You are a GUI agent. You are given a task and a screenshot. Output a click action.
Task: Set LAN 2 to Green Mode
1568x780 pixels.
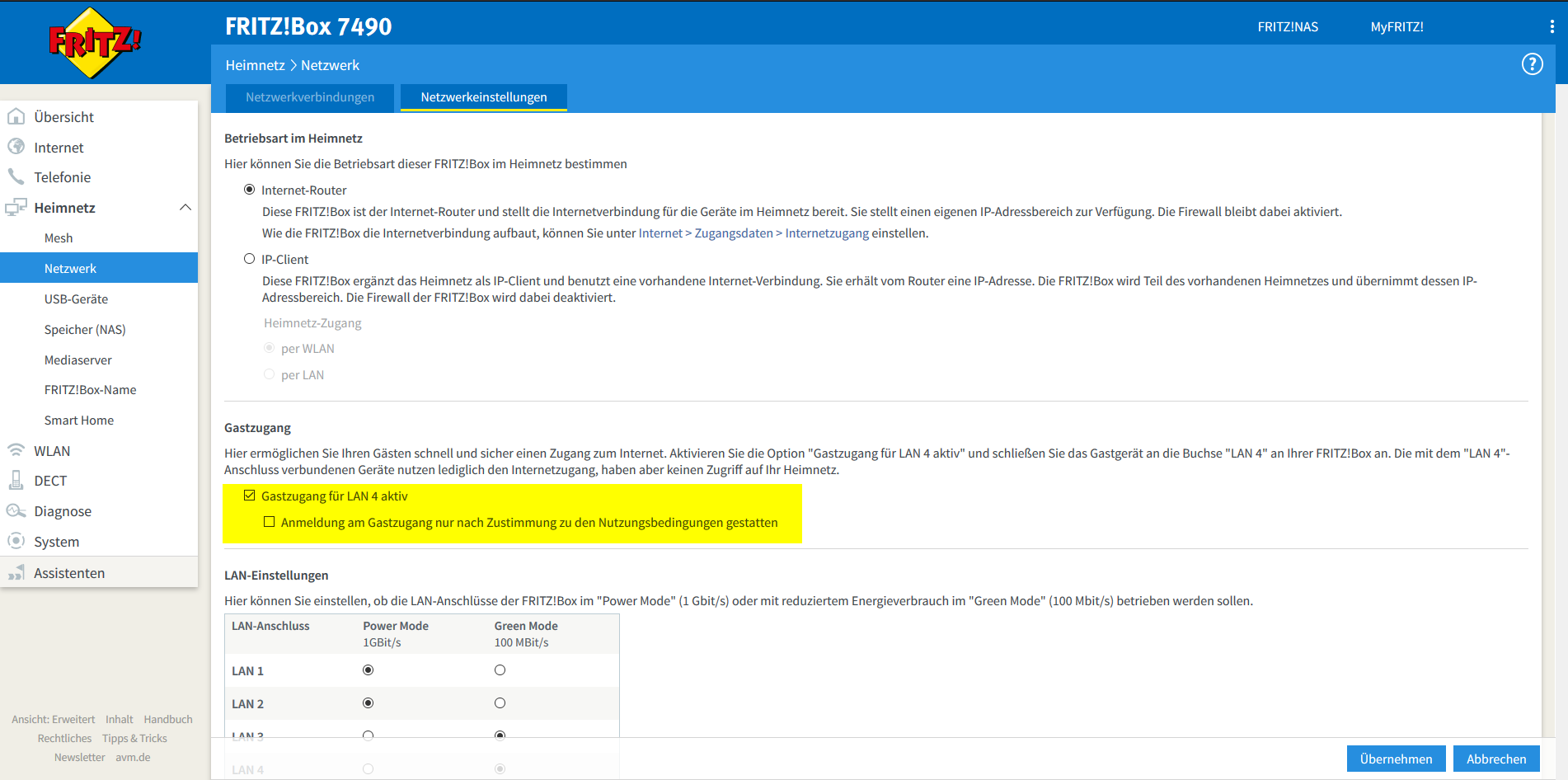pyautogui.click(x=500, y=703)
